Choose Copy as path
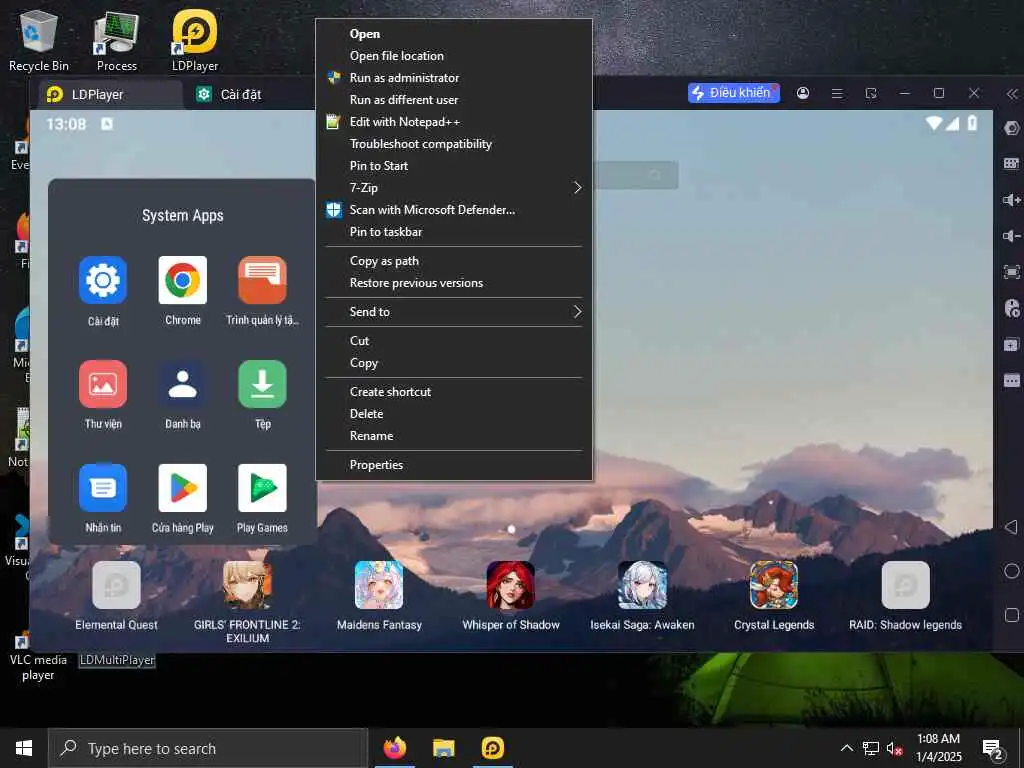Screen dimensions: 1024x768 pos(454,261)
